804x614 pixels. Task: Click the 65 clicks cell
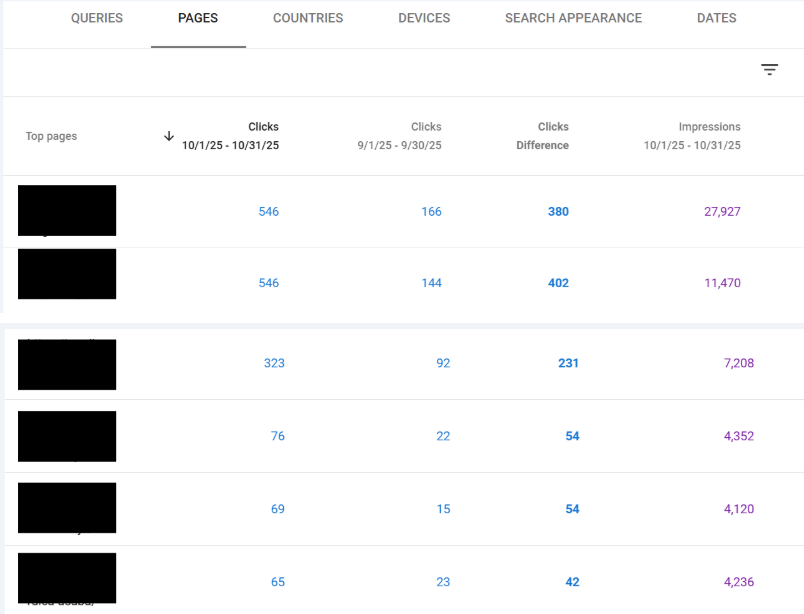(277, 582)
